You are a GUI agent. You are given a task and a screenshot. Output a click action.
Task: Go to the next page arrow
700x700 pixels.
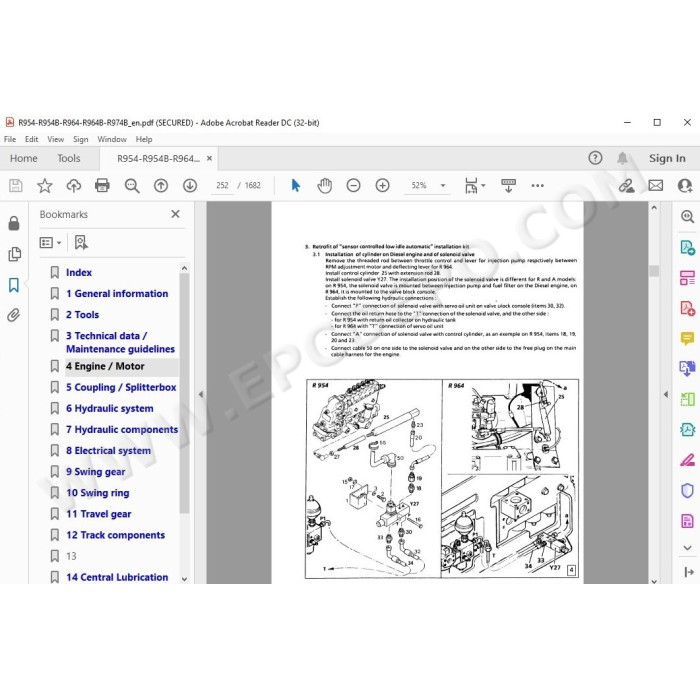(190, 185)
